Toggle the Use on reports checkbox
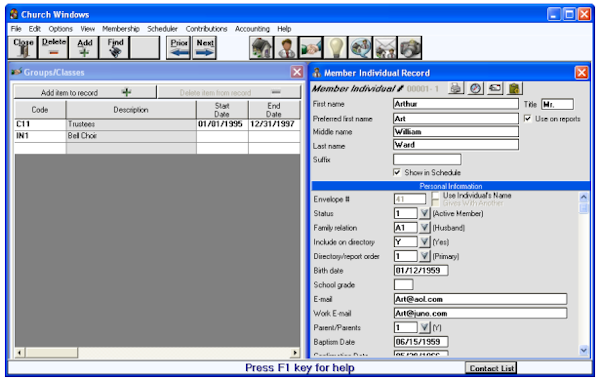The image size is (600, 380). click(528, 119)
